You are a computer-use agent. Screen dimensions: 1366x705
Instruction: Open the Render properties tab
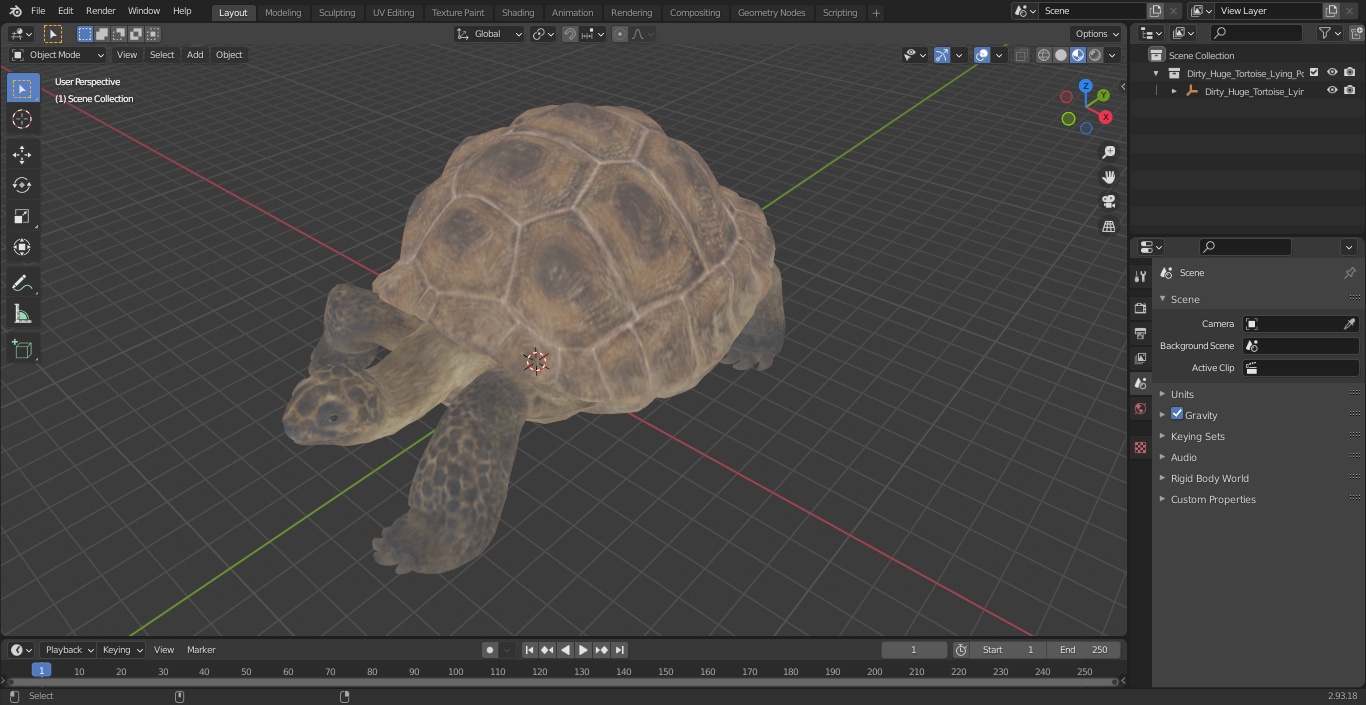click(1140, 308)
